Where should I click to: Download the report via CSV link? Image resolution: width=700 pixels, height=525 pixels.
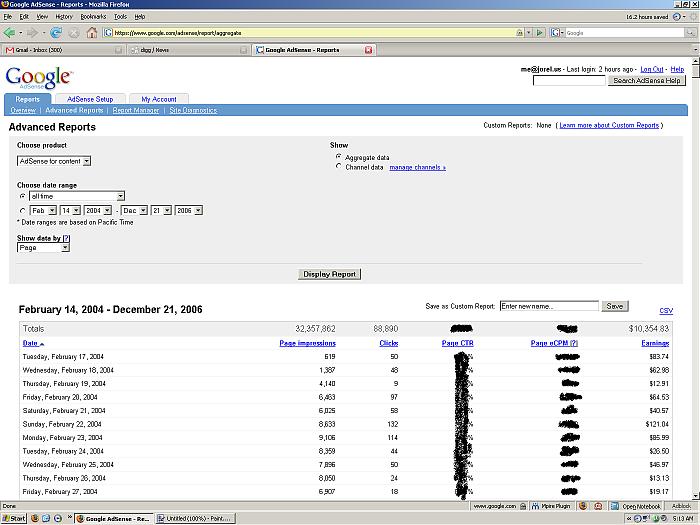tap(666, 310)
